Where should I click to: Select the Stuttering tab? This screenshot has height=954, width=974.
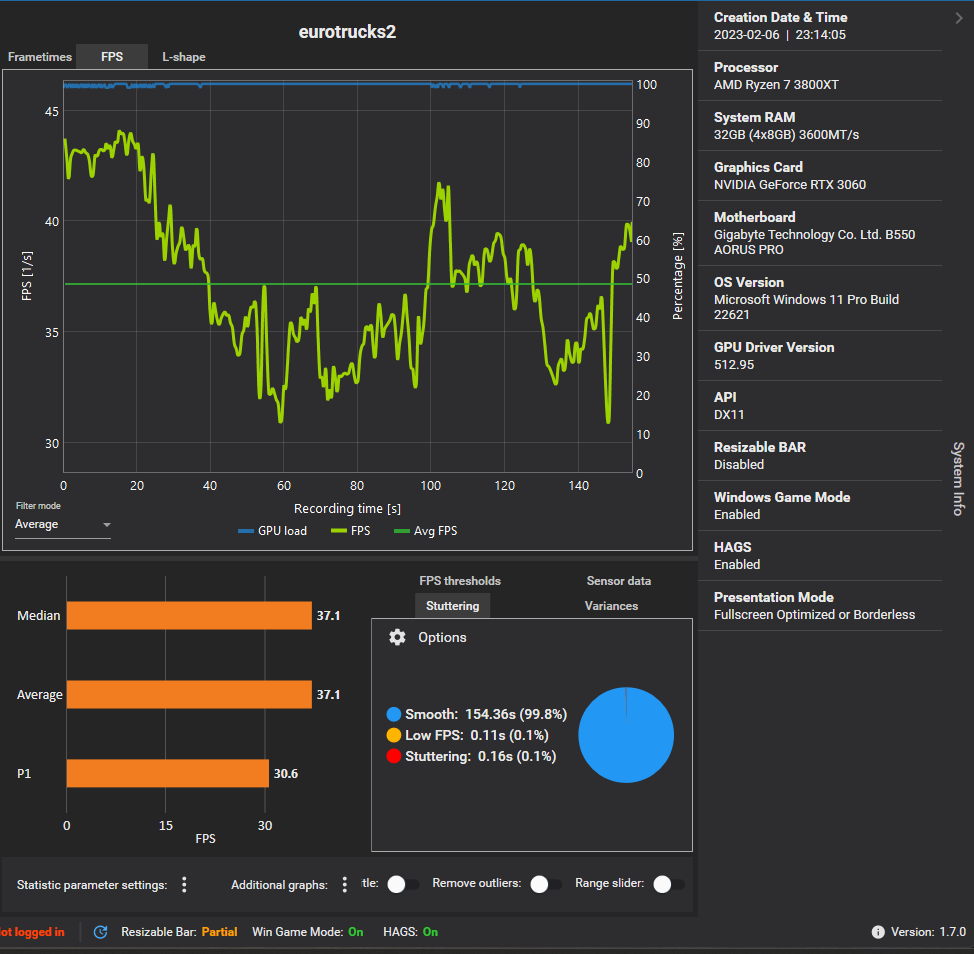tap(452, 606)
